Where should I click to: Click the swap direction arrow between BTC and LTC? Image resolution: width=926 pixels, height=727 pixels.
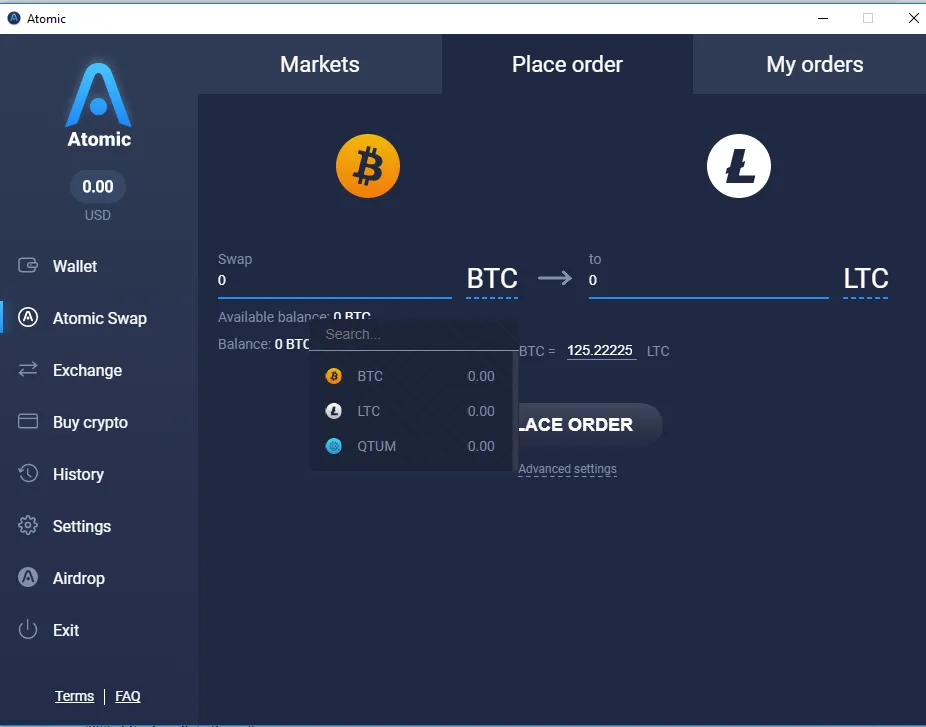pyautogui.click(x=555, y=278)
